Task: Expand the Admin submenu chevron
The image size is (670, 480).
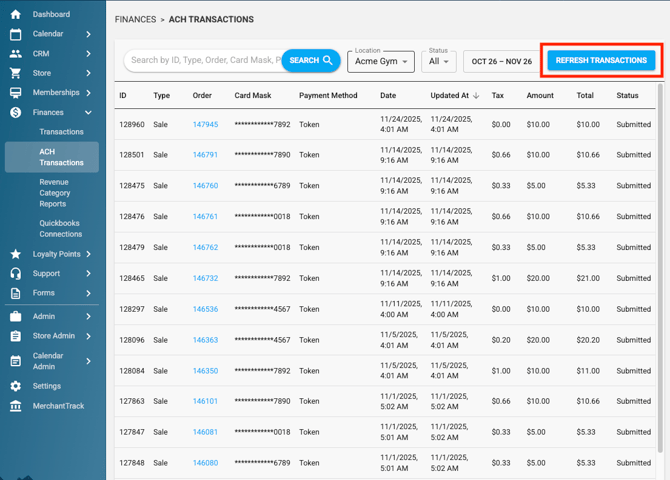Action: pos(88,316)
